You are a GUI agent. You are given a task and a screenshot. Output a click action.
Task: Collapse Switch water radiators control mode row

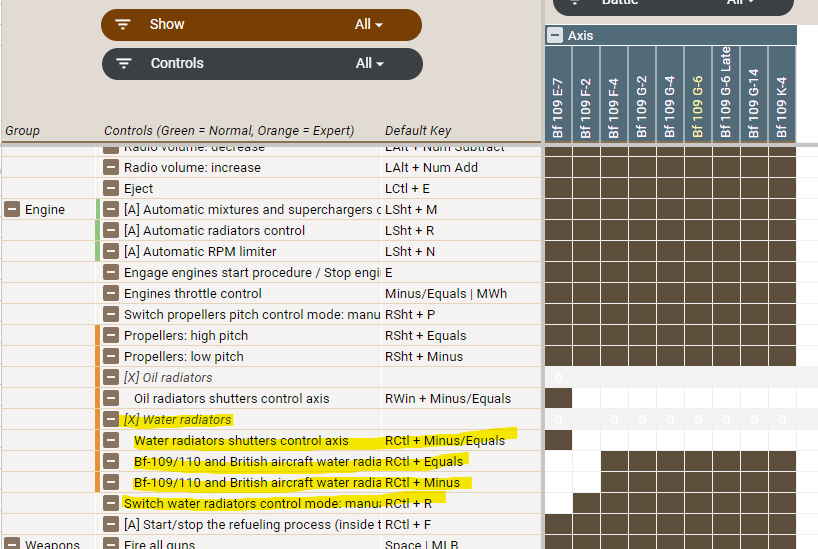pos(111,503)
